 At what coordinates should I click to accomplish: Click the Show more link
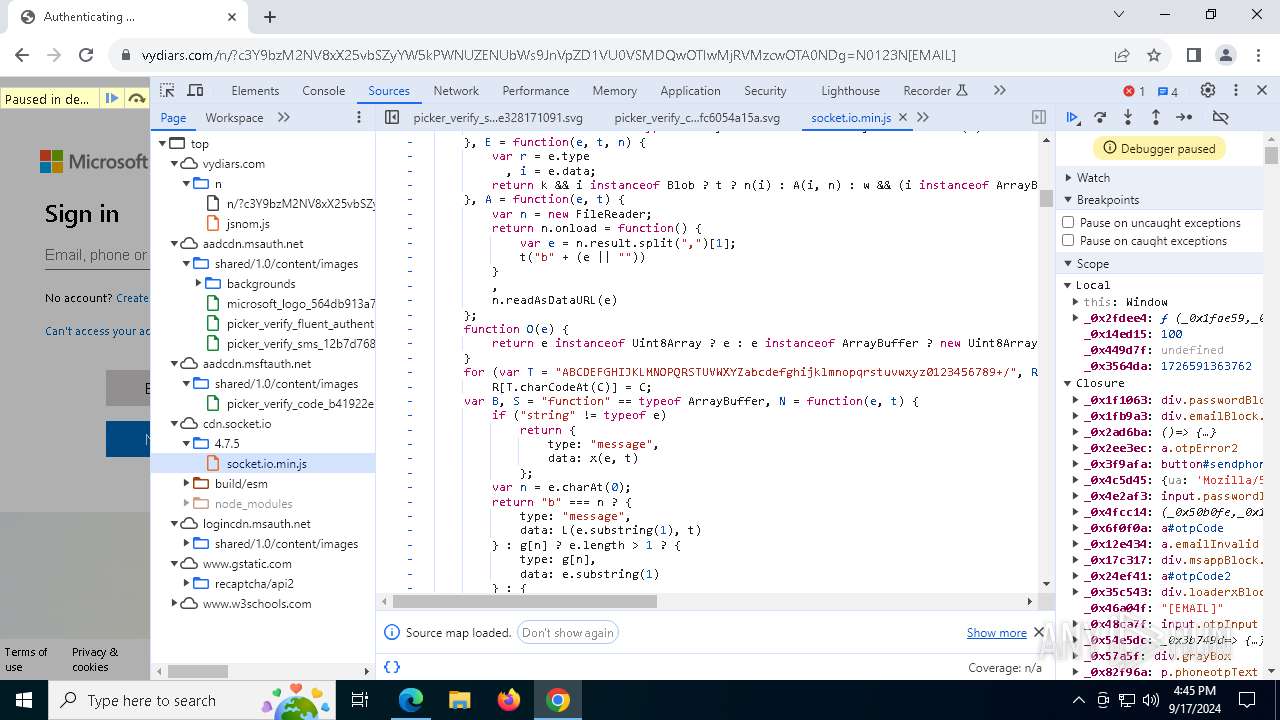tap(996, 632)
